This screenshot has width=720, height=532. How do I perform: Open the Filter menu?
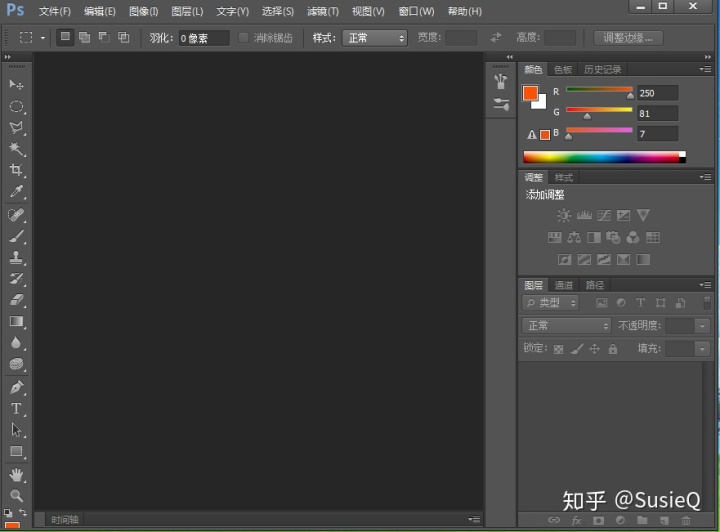click(x=323, y=11)
